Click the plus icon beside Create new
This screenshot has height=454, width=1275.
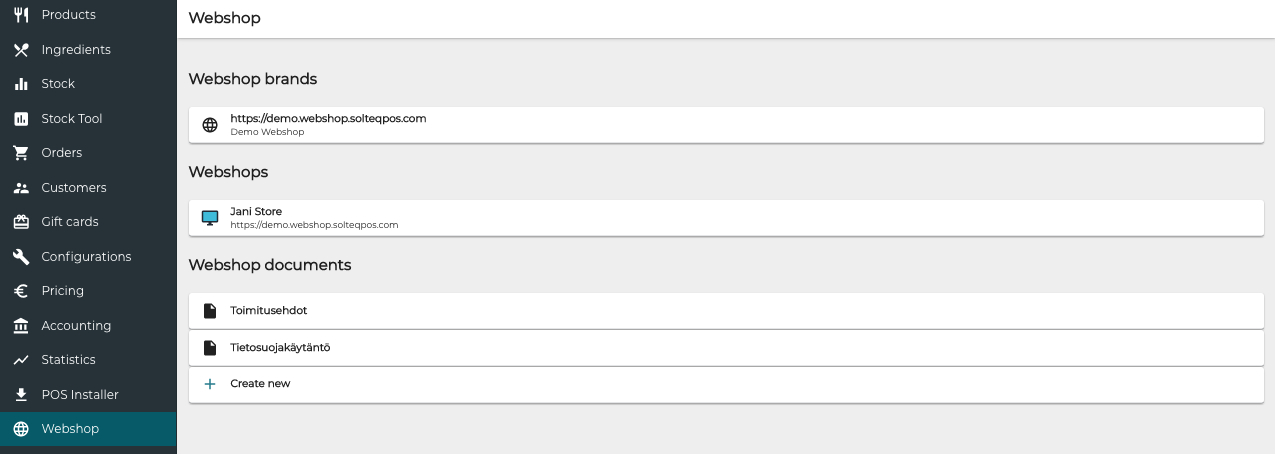pyautogui.click(x=210, y=384)
